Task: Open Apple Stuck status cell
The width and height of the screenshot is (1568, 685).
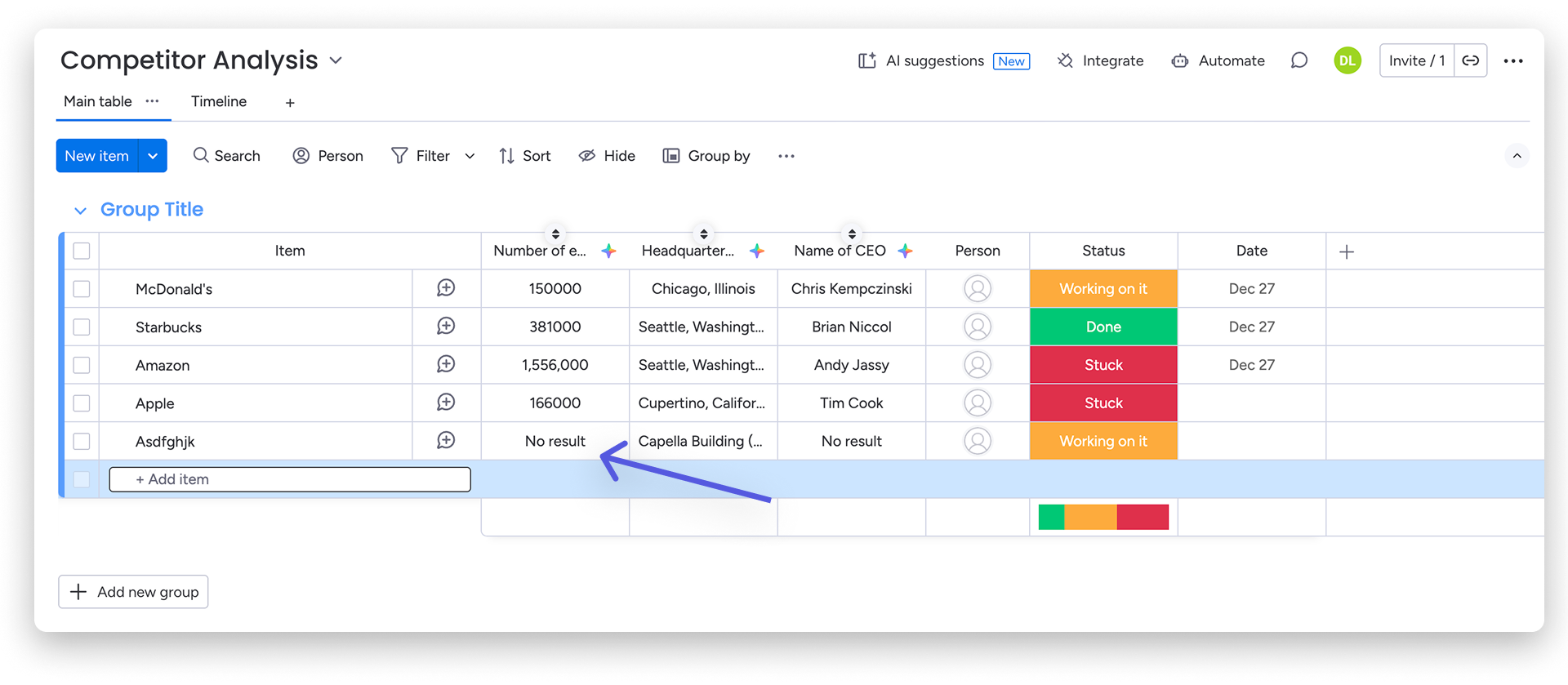Action: [x=1103, y=403]
